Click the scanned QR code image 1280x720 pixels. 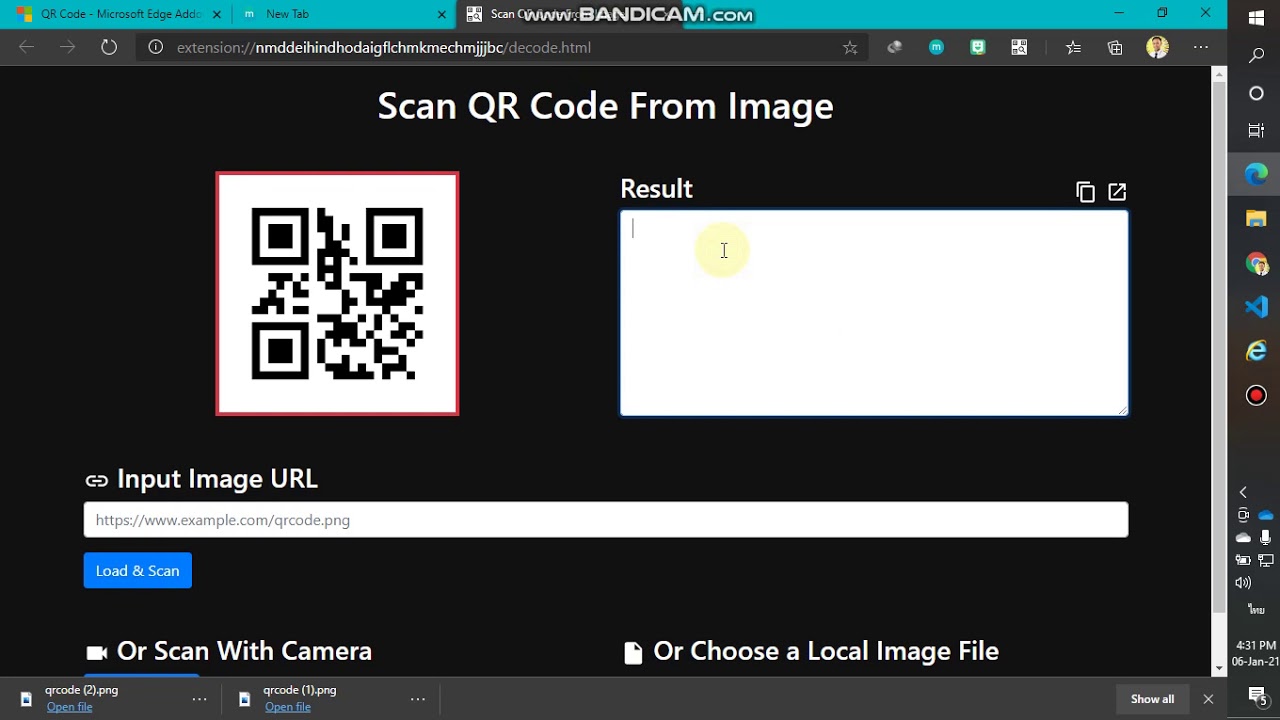[x=337, y=294]
